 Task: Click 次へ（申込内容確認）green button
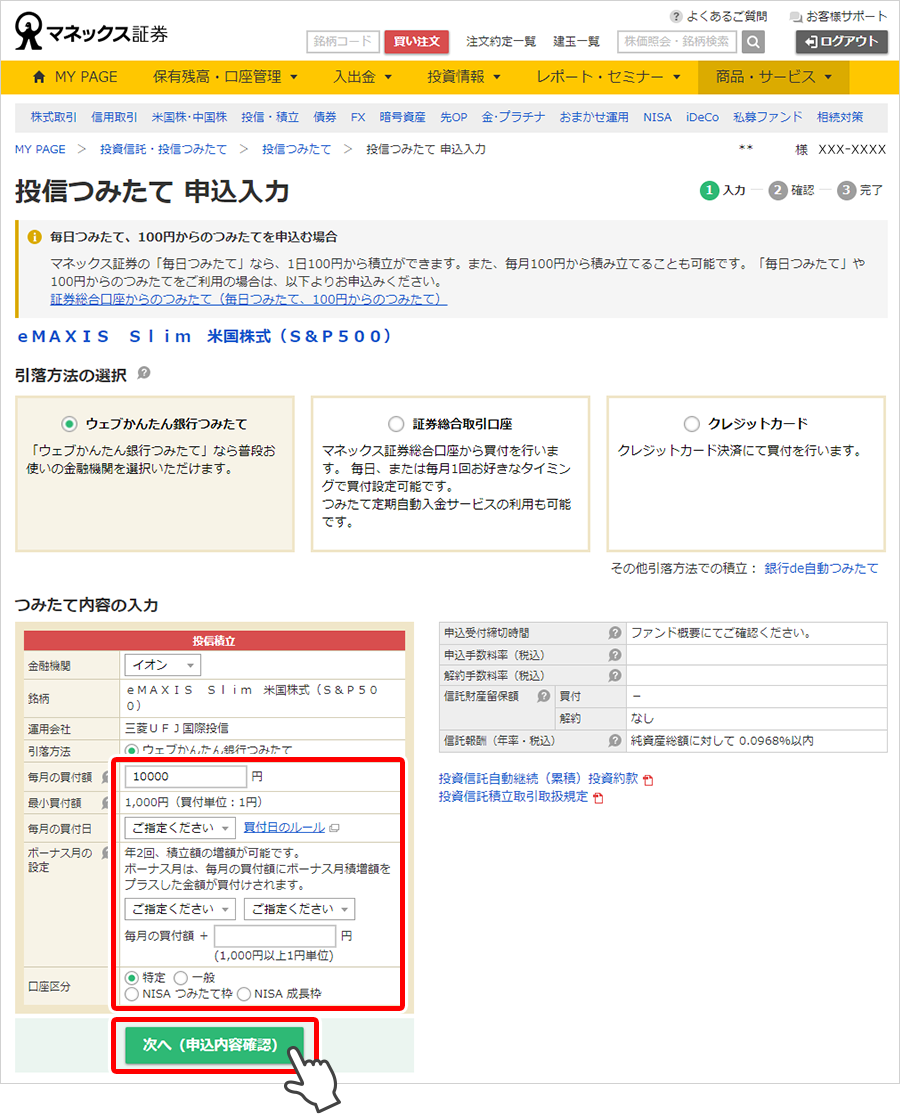point(215,1045)
